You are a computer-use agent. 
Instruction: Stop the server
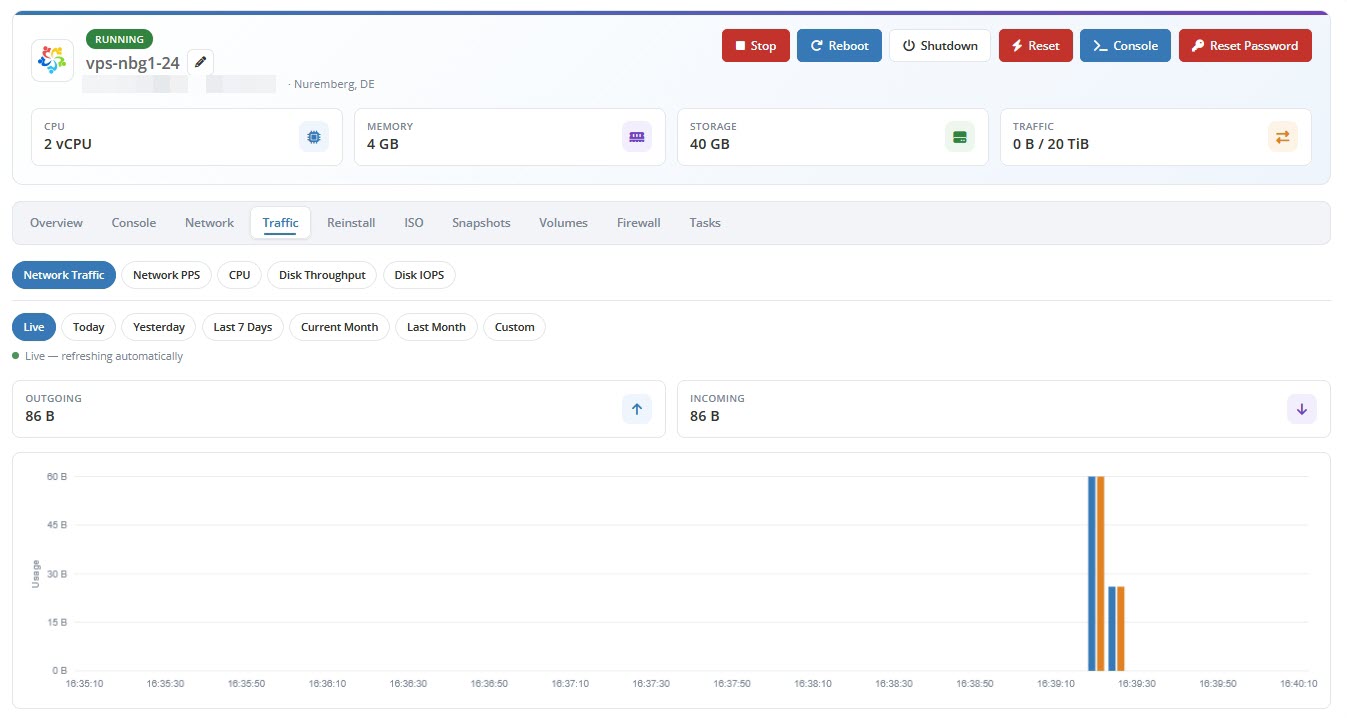pyautogui.click(x=756, y=46)
